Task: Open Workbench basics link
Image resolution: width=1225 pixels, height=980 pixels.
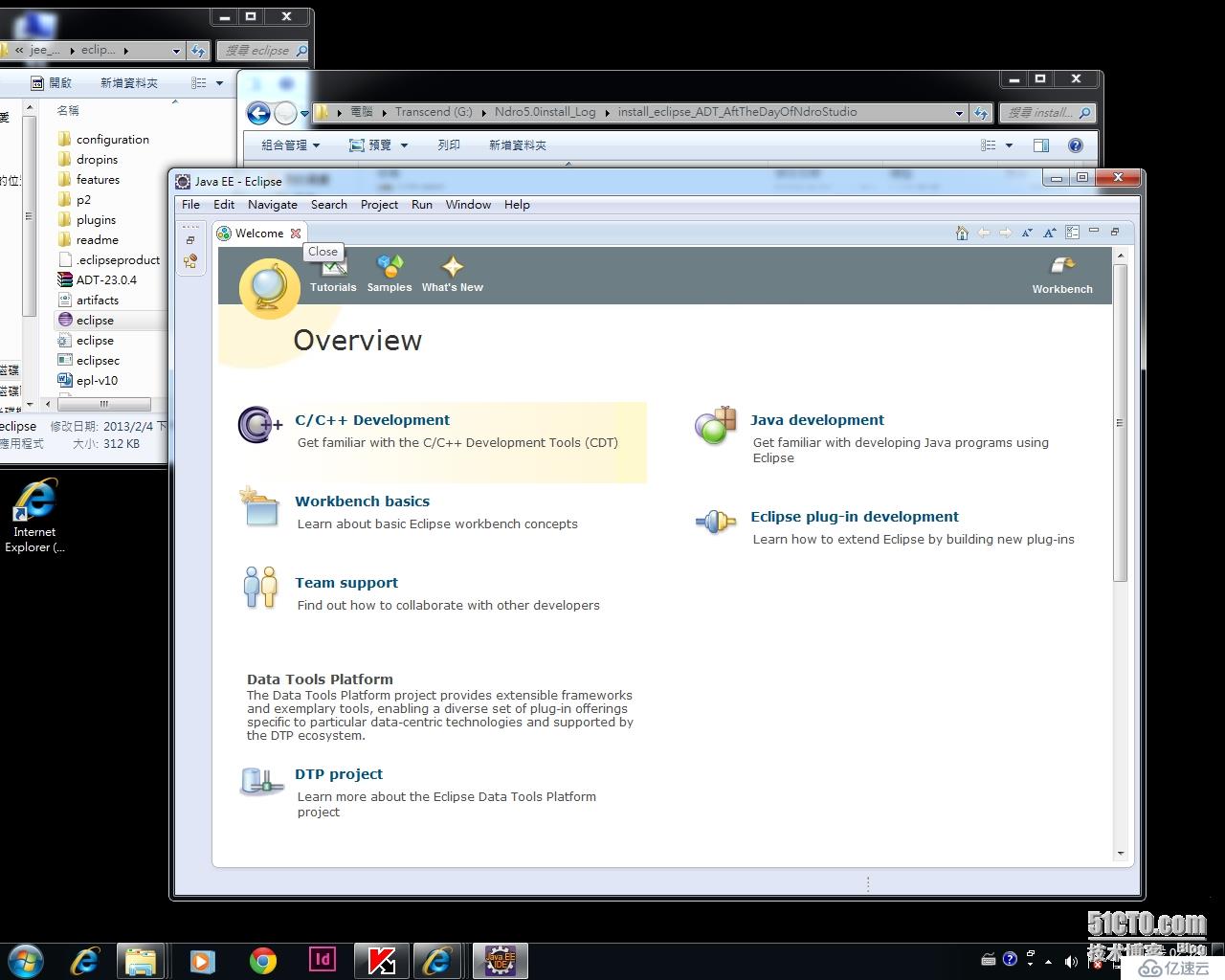Action: 362,501
